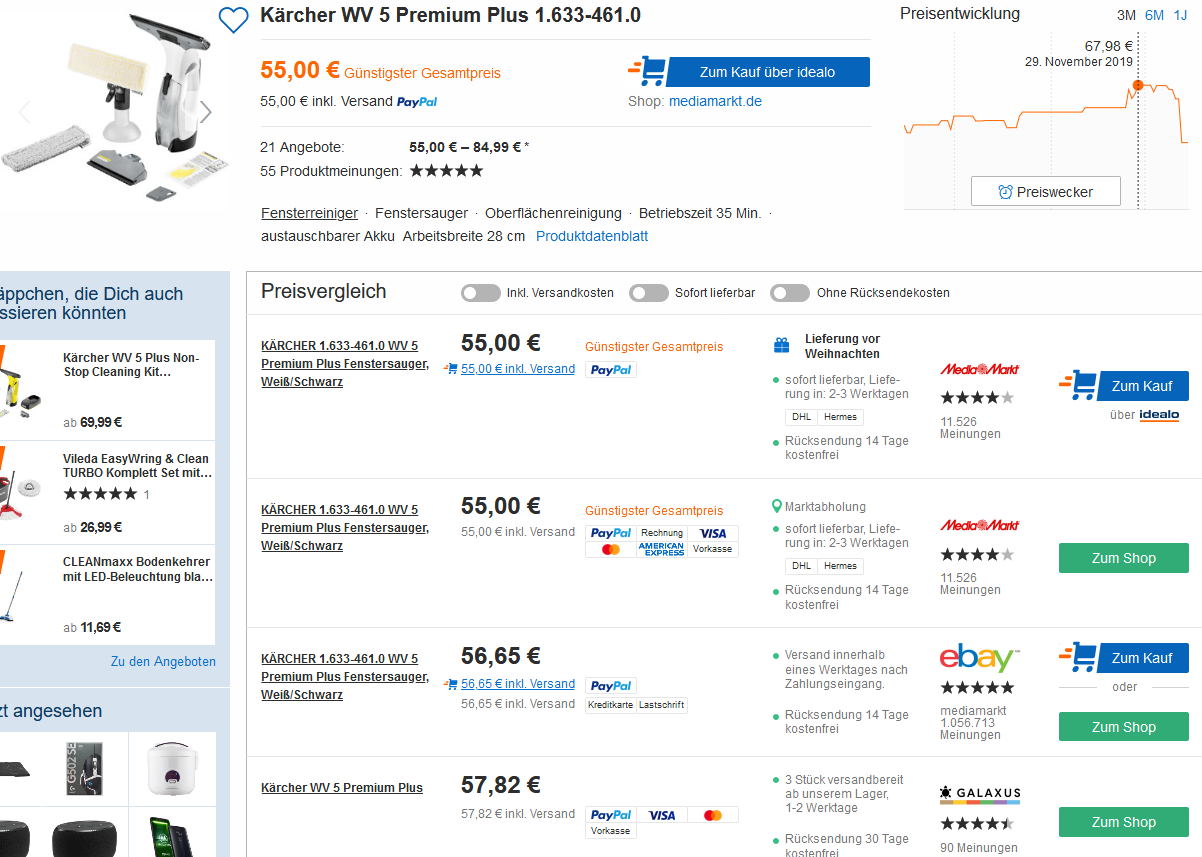Click the heart wishlist icon
Screen dimensions: 1202x857
coord(233,19)
